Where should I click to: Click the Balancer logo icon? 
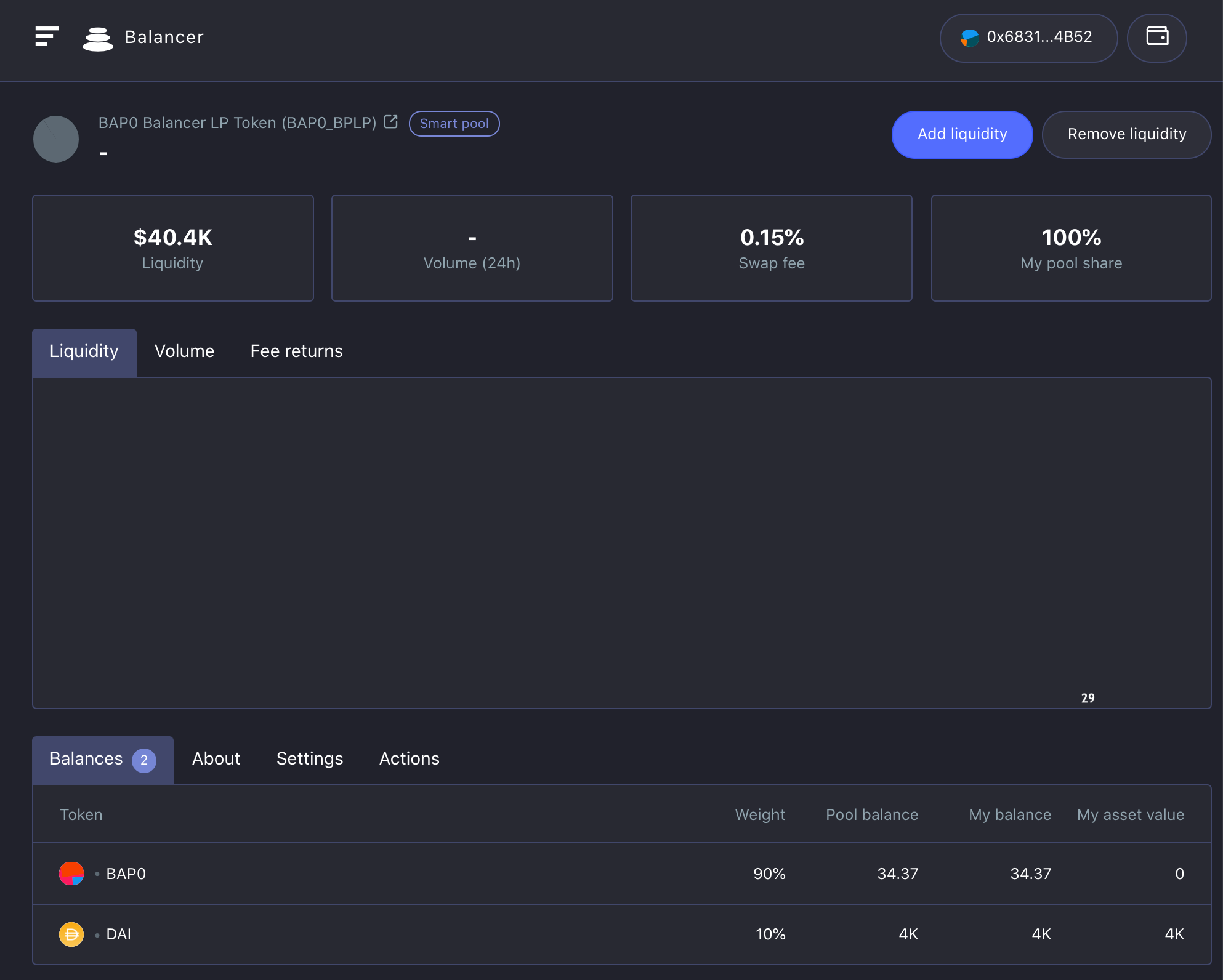[x=98, y=39]
